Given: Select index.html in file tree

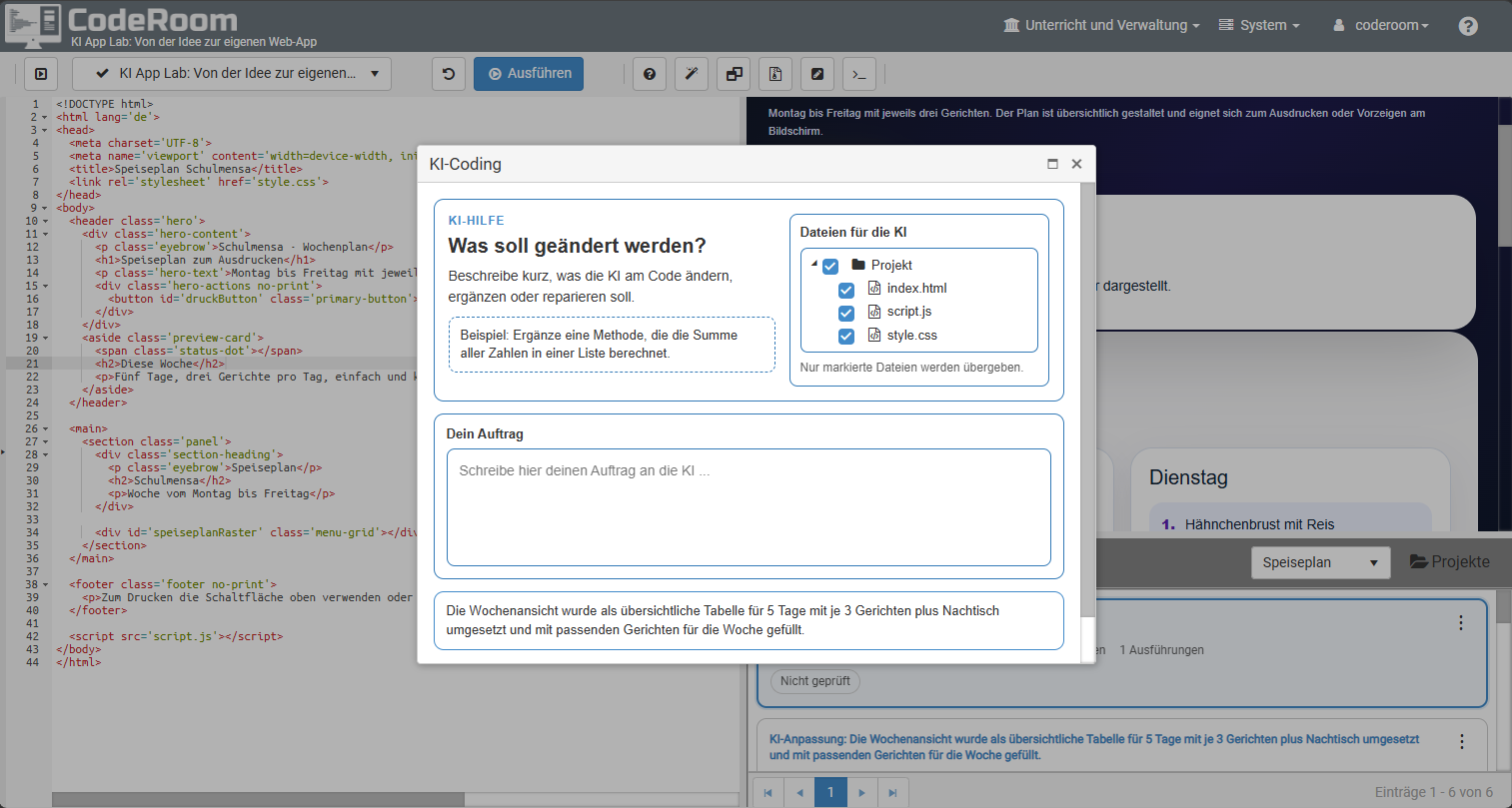Looking at the screenshot, I should [916, 288].
